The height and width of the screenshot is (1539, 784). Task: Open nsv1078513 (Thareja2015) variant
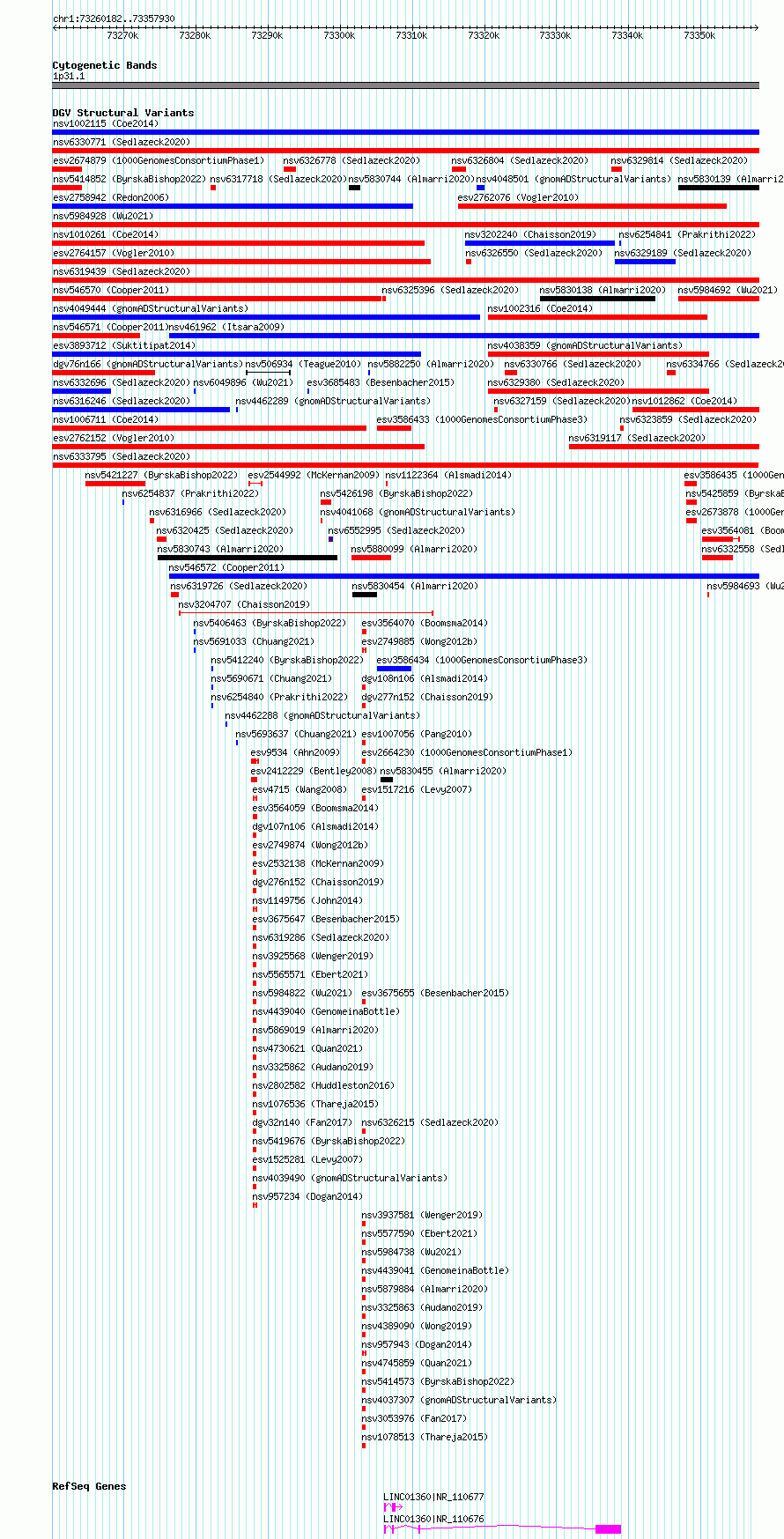(425, 1437)
